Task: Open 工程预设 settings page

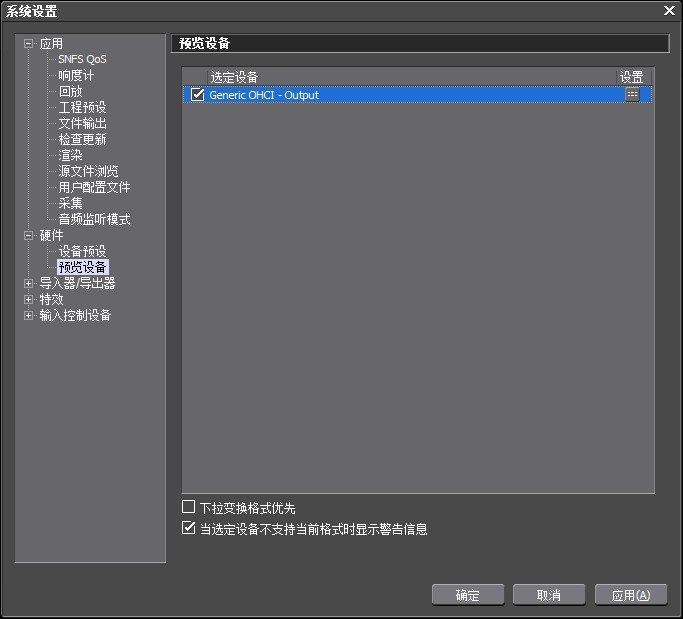Action: pos(82,107)
